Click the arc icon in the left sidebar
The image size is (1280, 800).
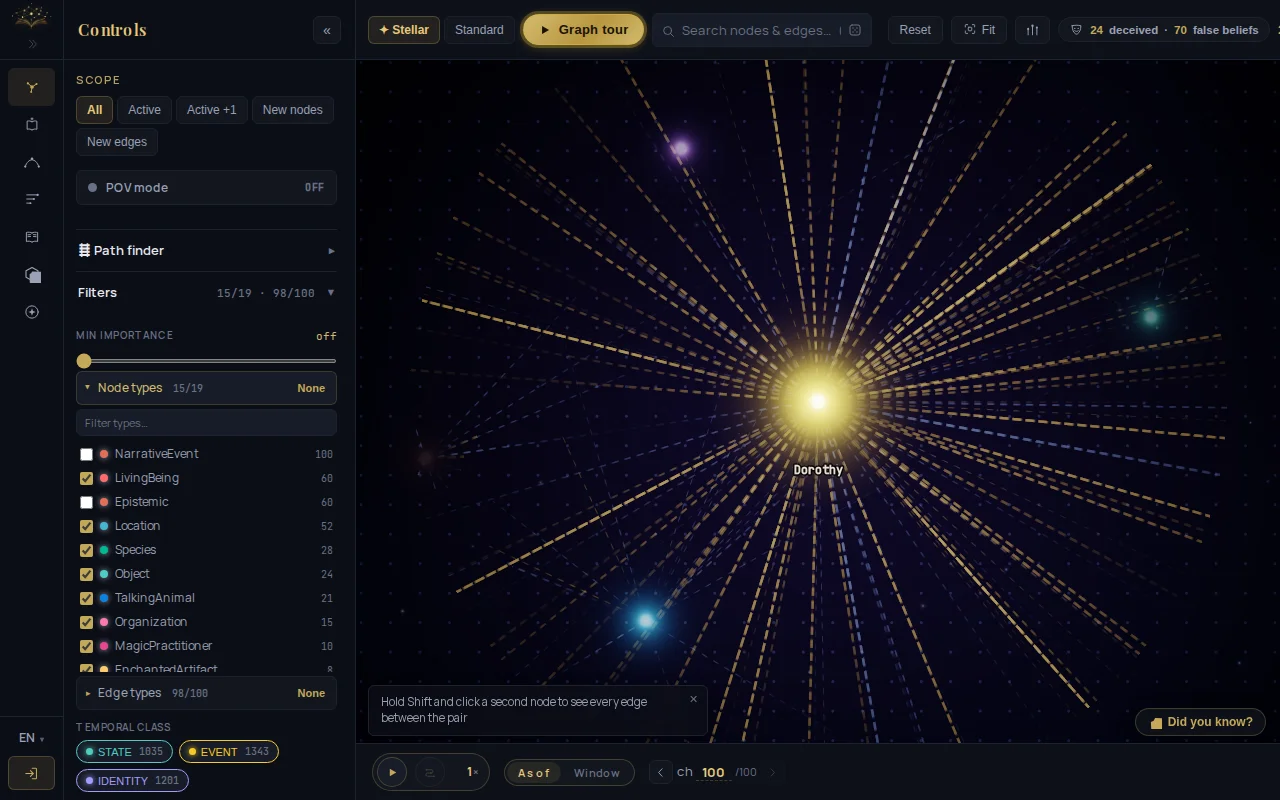tap(32, 162)
